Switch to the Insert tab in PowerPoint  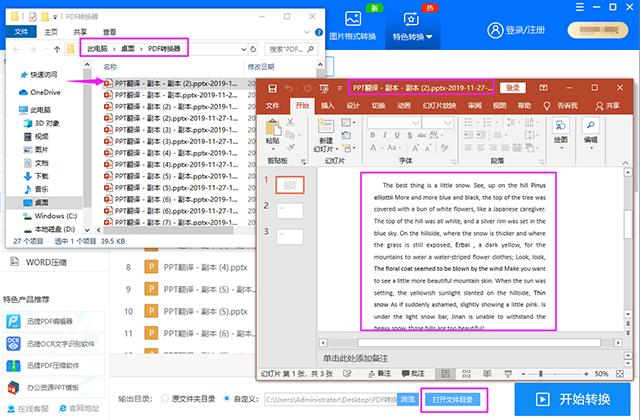point(327,106)
